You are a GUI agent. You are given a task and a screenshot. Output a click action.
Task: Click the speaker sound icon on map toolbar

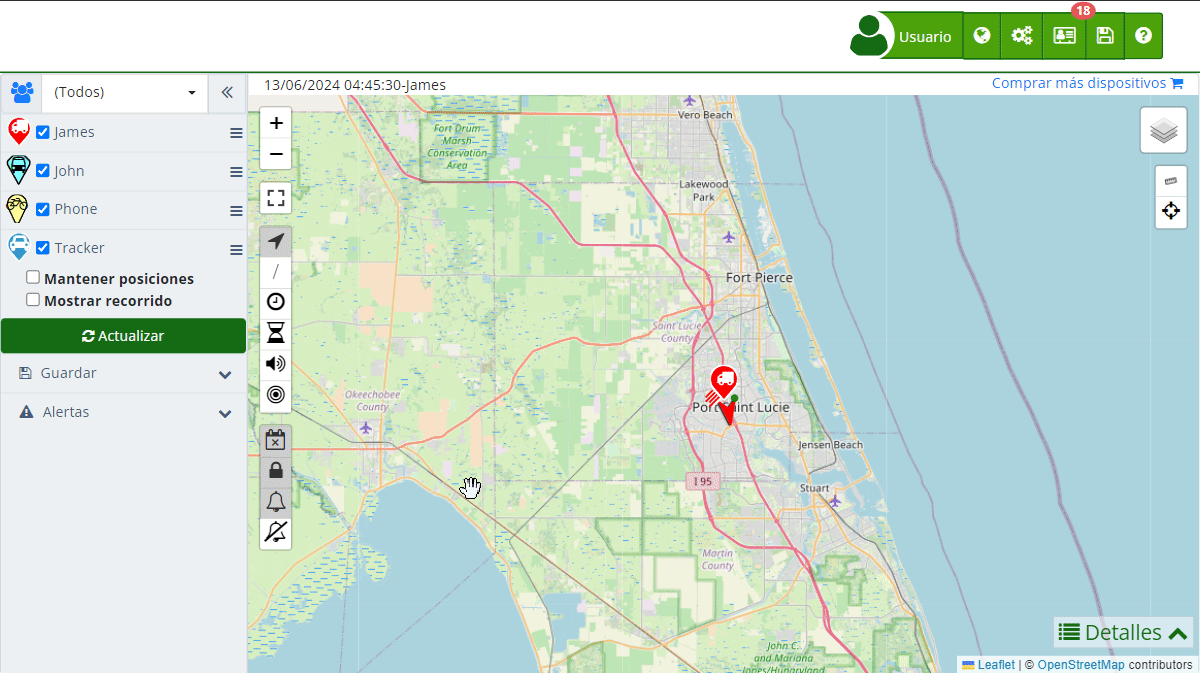tap(276, 364)
